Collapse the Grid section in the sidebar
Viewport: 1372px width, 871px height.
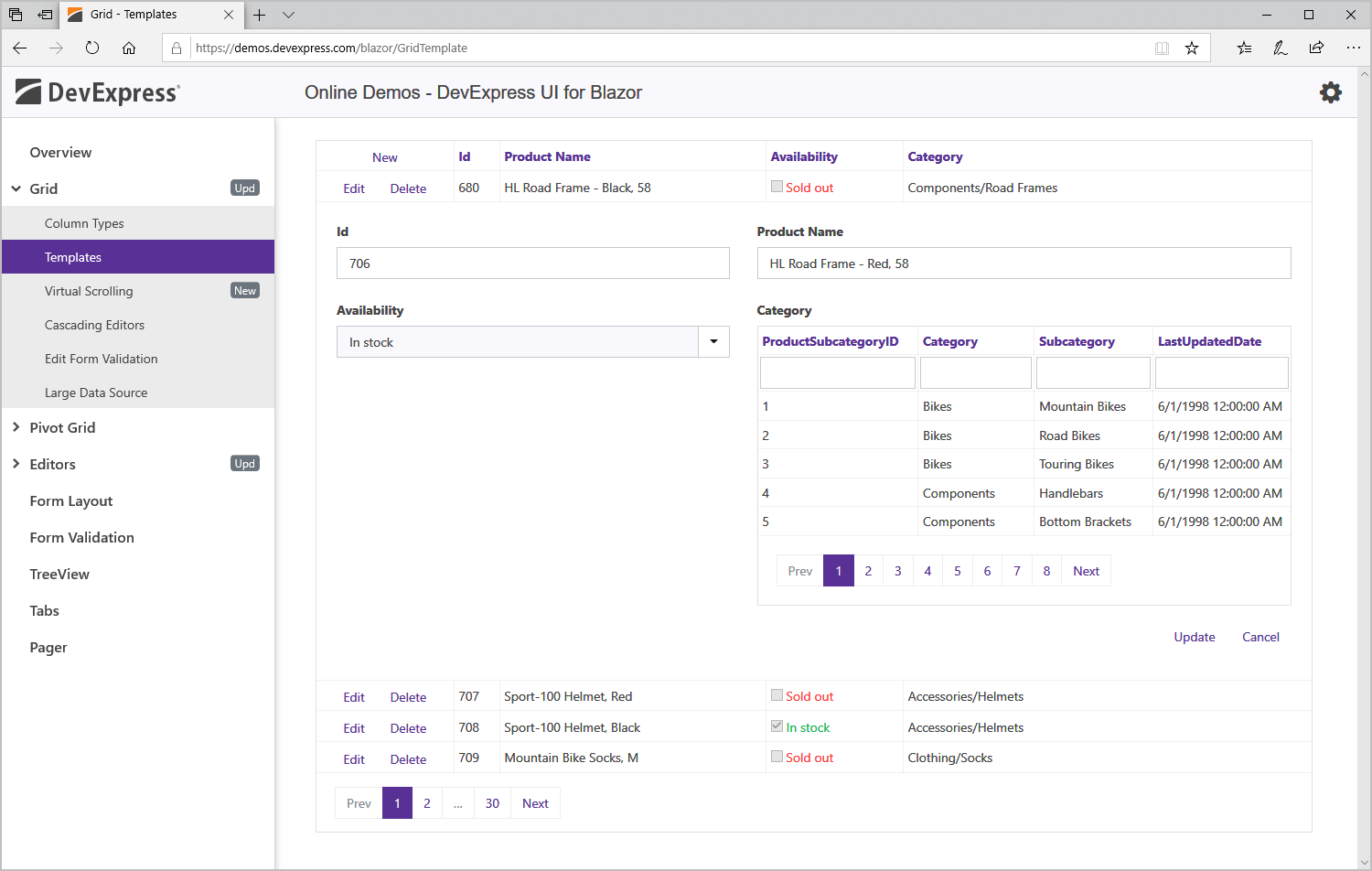(x=16, y=188)
